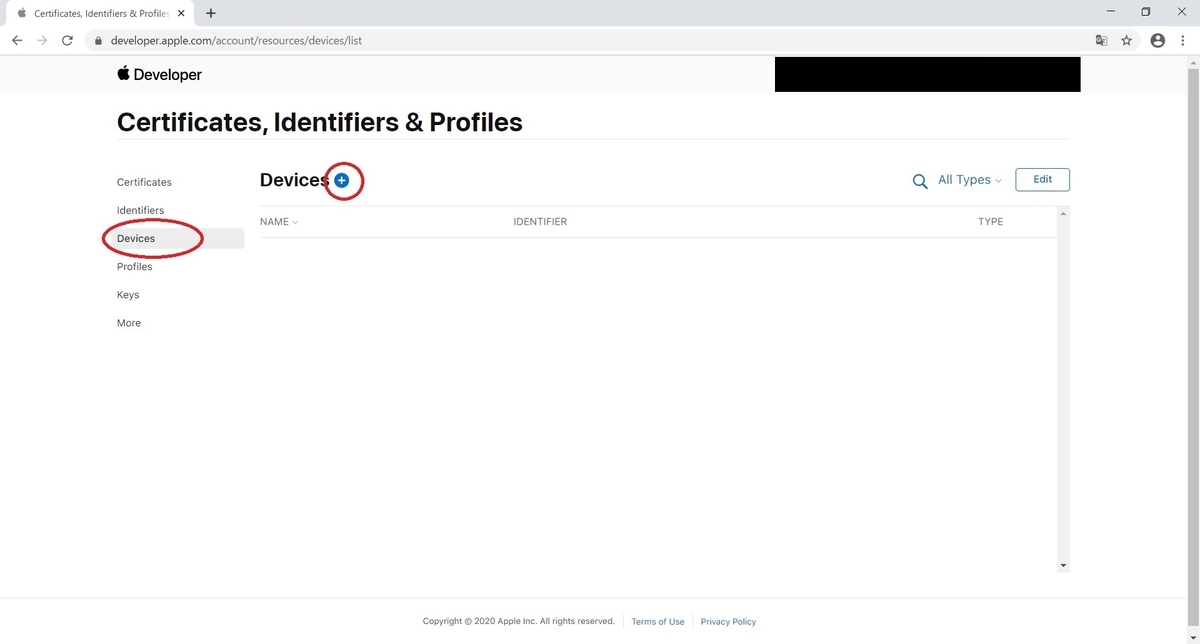The width and height of the screenshot is (1200, 644).
Task: Click the Apple Developer logo
Action: tap(160, 74)
